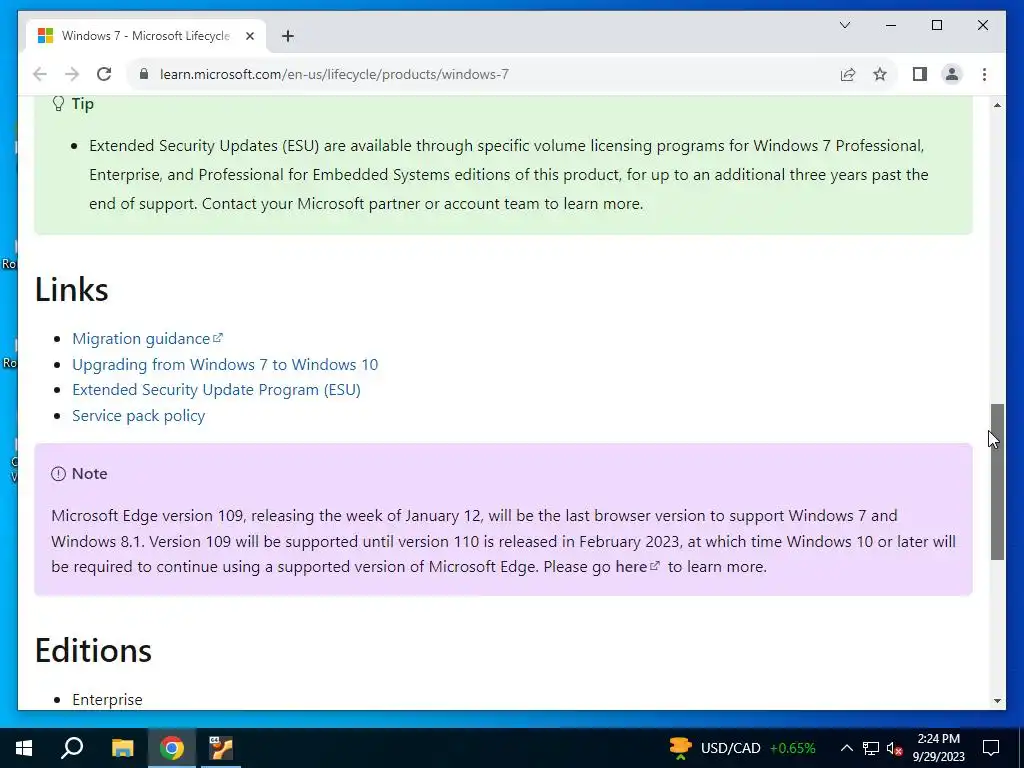Follow the 'here' link in the Note

coord(637,567)
